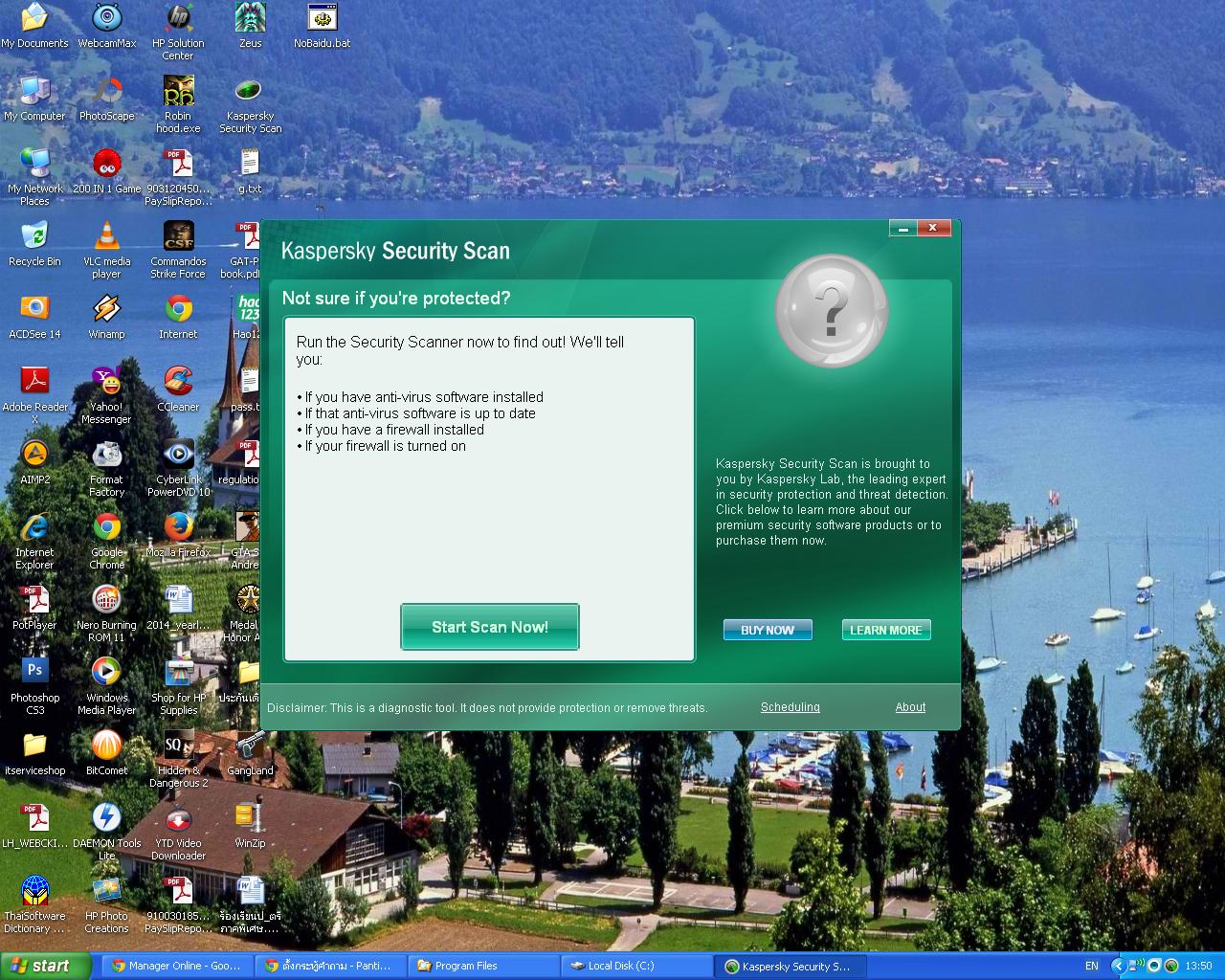The height and width of the screenshot is (980, 1225).
Task: Select the Format Factory icon
Action: (107, 468)
